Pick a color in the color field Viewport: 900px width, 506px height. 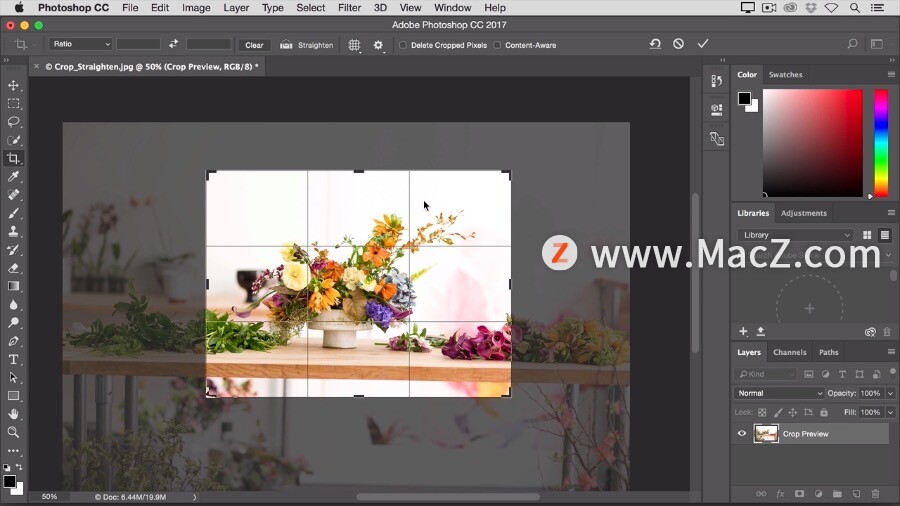pyautogui.click(x=813, y=143)
